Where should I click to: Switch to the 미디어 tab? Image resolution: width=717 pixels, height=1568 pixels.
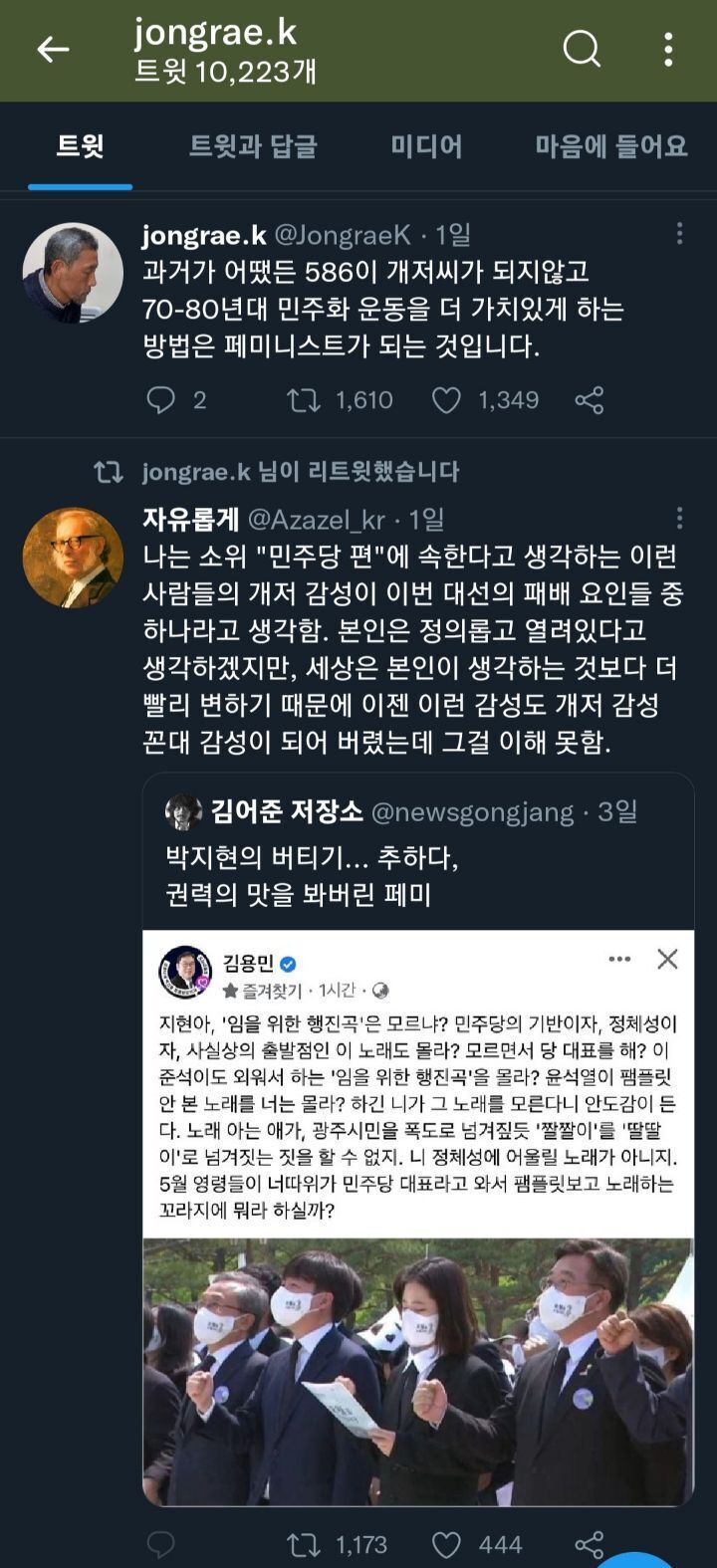click(x=425, y=147)
